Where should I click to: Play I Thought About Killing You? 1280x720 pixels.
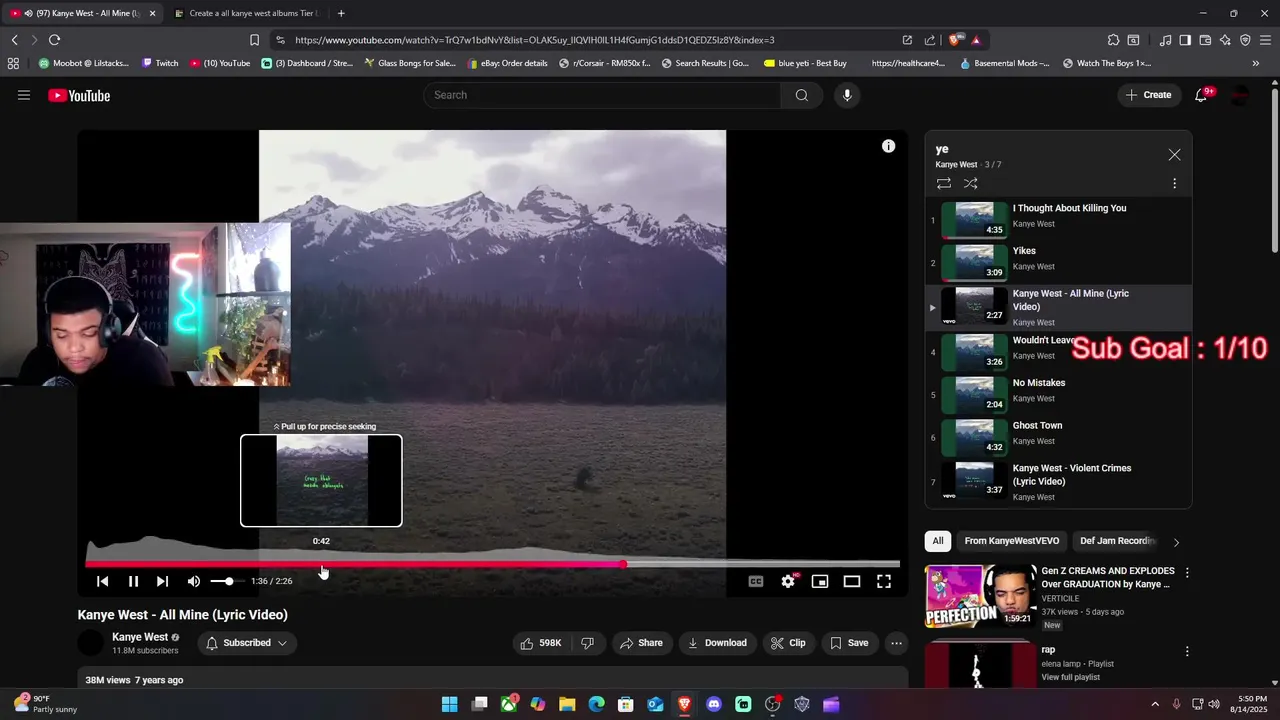(1058, 221)
